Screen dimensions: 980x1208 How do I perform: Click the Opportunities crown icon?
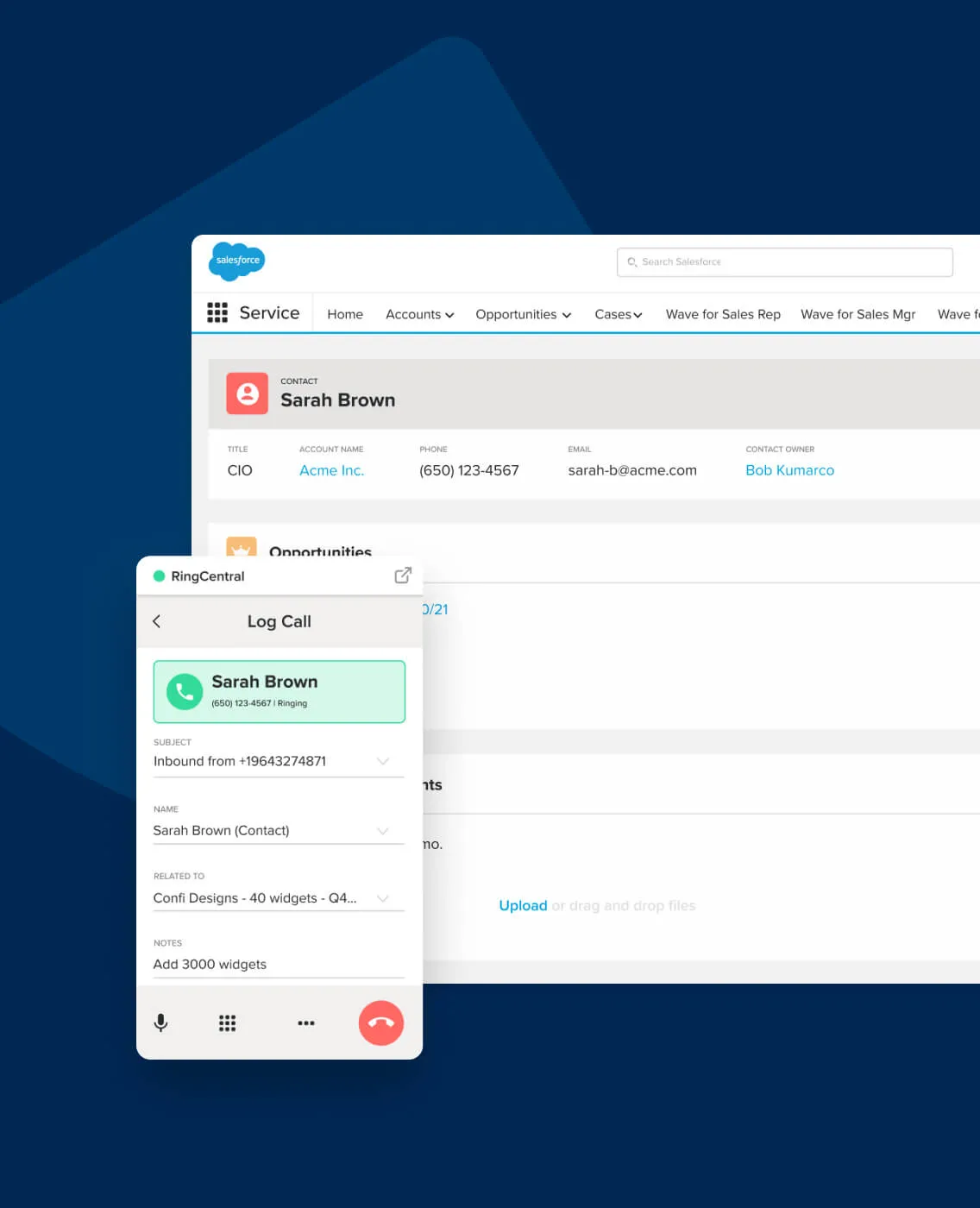tap(242, 547)
